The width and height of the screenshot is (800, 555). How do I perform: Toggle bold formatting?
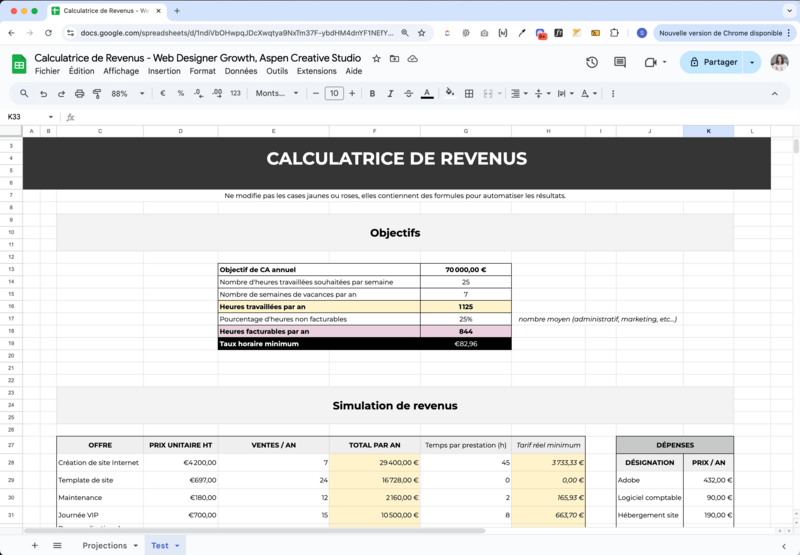[x=372, y=93]
